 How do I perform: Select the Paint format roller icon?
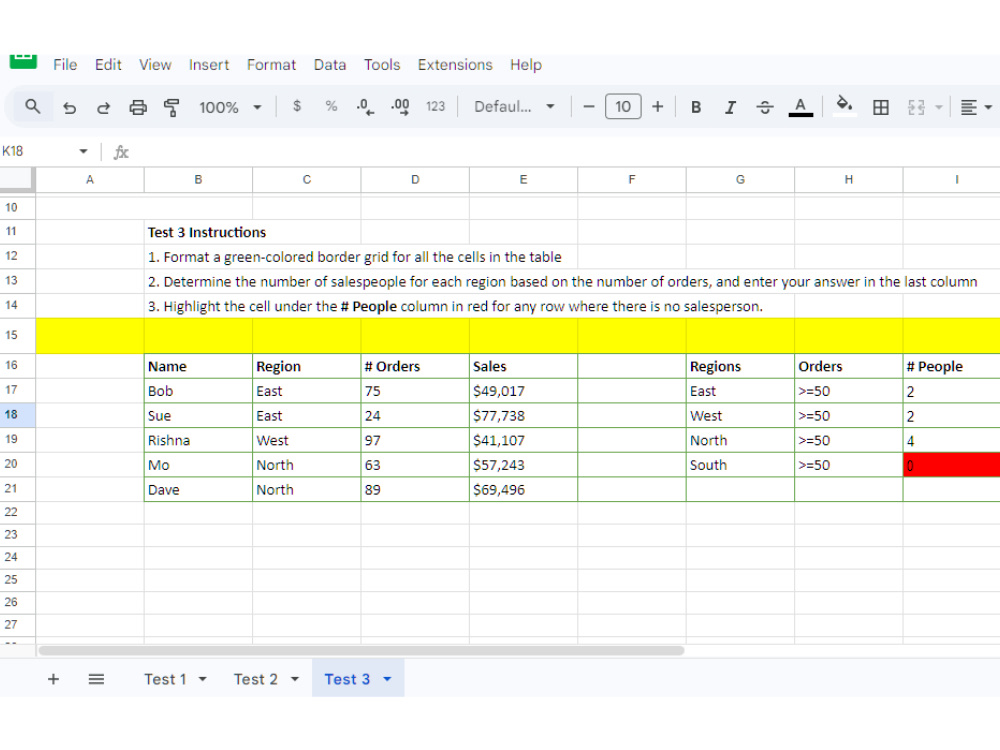point(172,107)
